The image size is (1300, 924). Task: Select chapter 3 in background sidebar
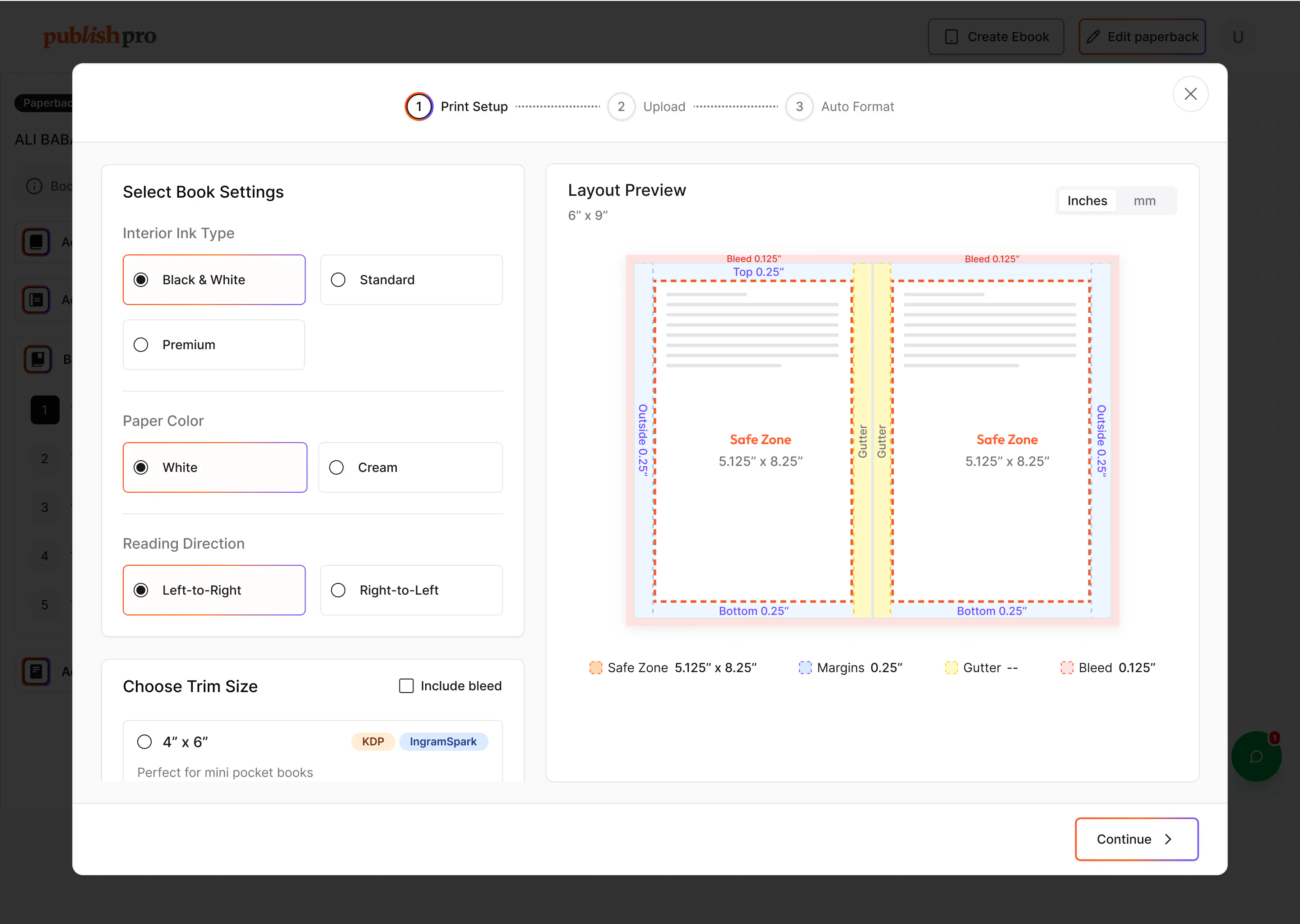(x=45, y=507)
